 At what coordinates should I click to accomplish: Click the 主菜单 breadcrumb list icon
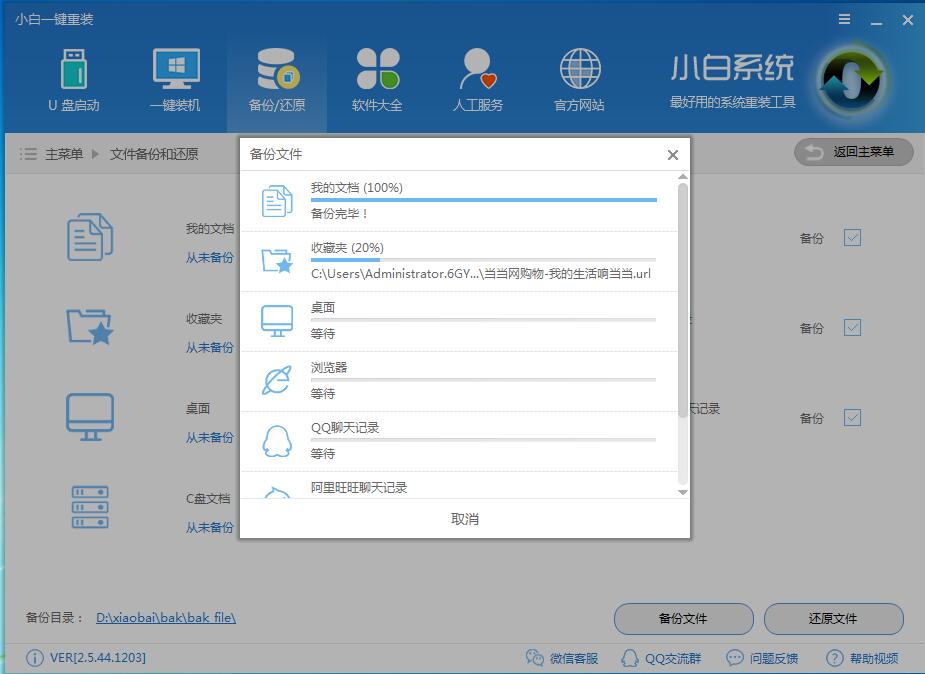click(27, 155)
